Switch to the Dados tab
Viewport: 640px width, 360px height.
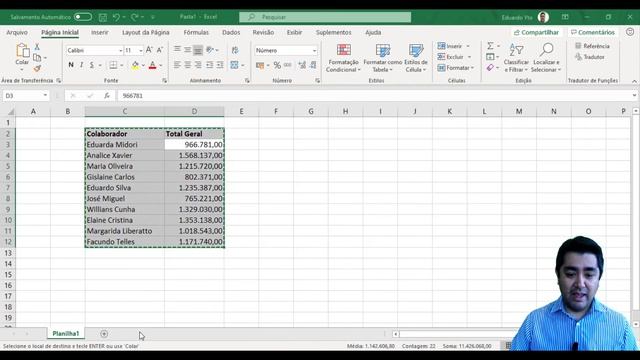click(x=231, y=32)
